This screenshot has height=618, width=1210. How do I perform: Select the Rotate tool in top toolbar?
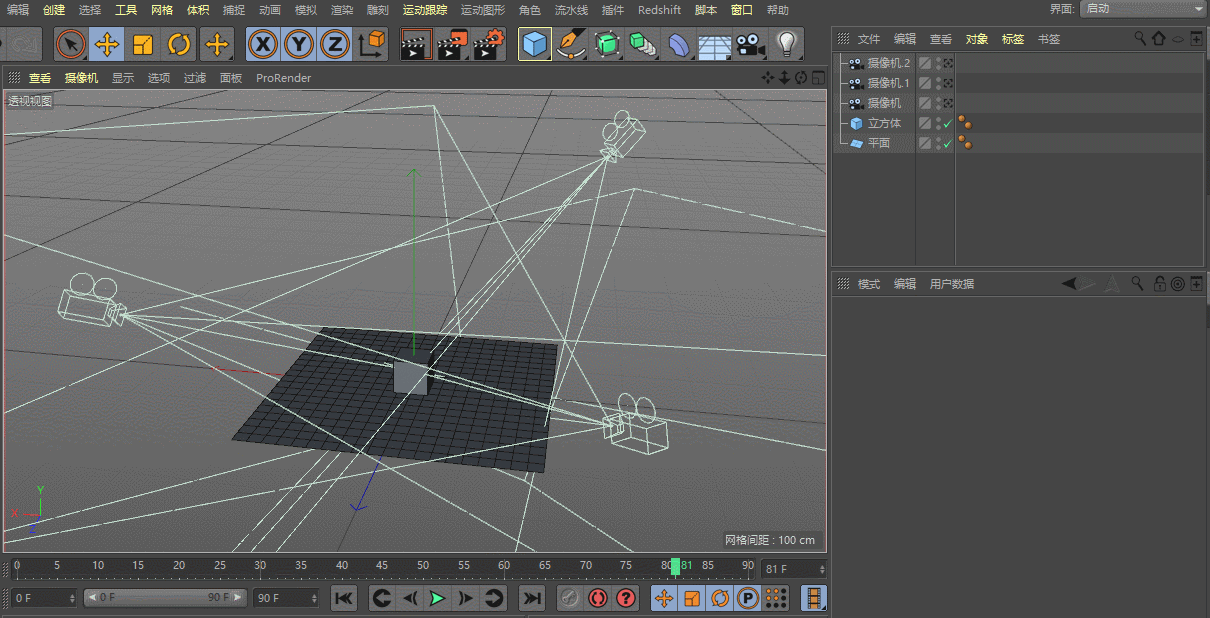[x=179, y=44]
